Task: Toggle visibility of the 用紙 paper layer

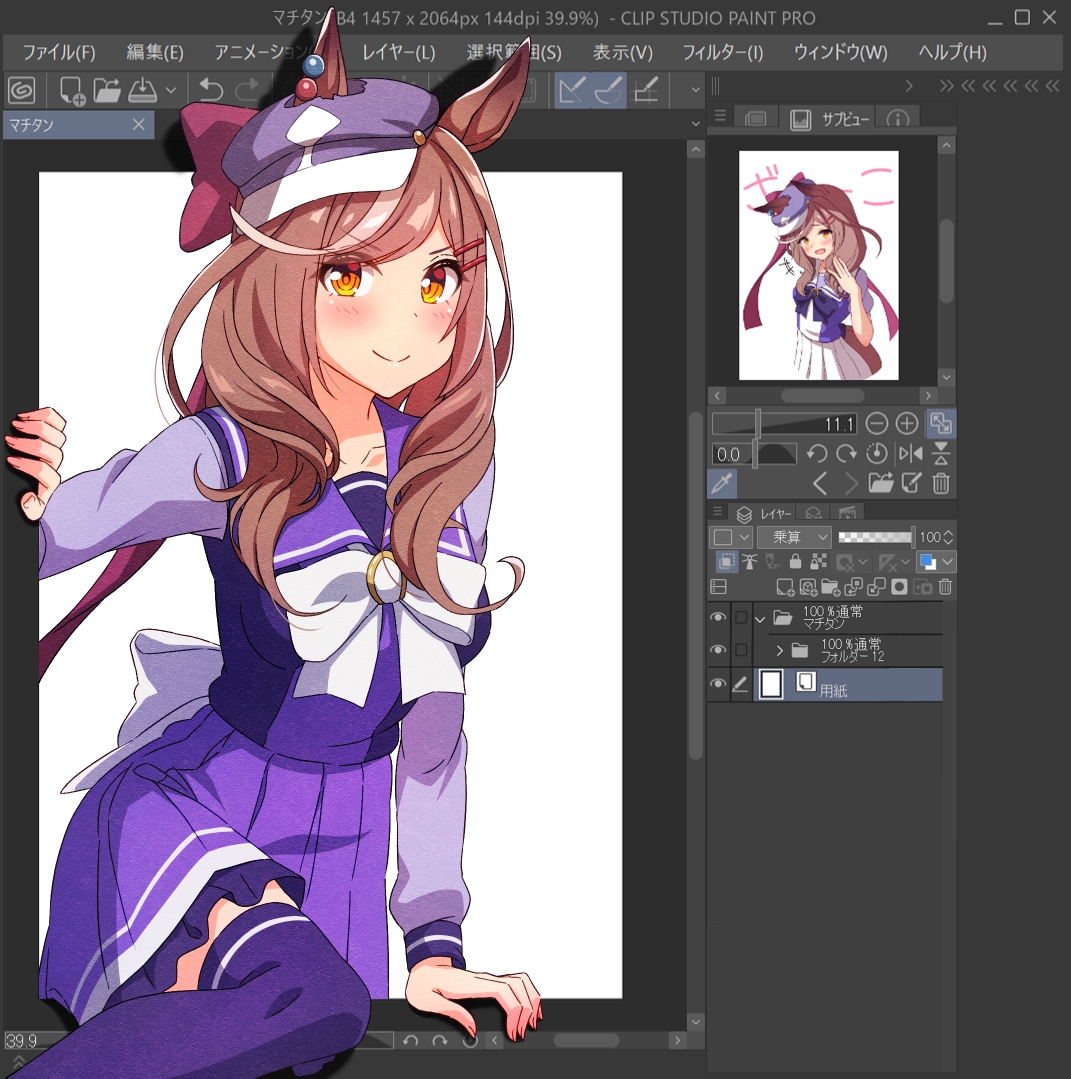Action: (717, 684)
